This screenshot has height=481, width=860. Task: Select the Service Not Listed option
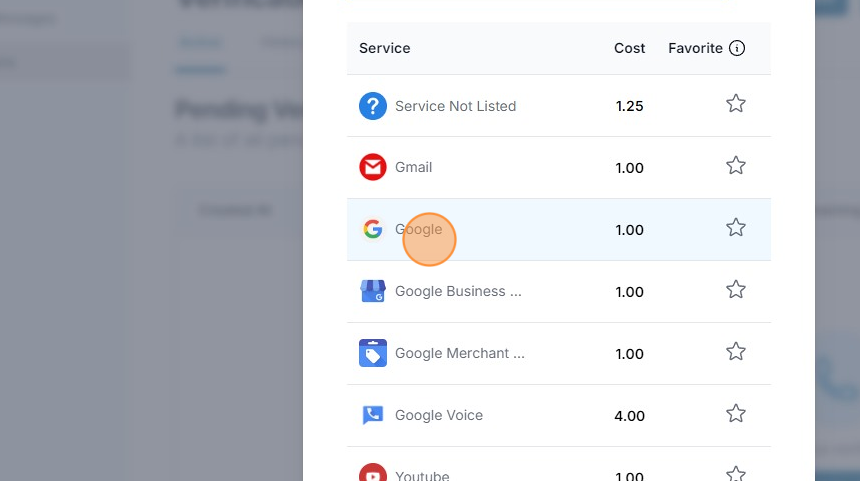click(x=455, y=106)
